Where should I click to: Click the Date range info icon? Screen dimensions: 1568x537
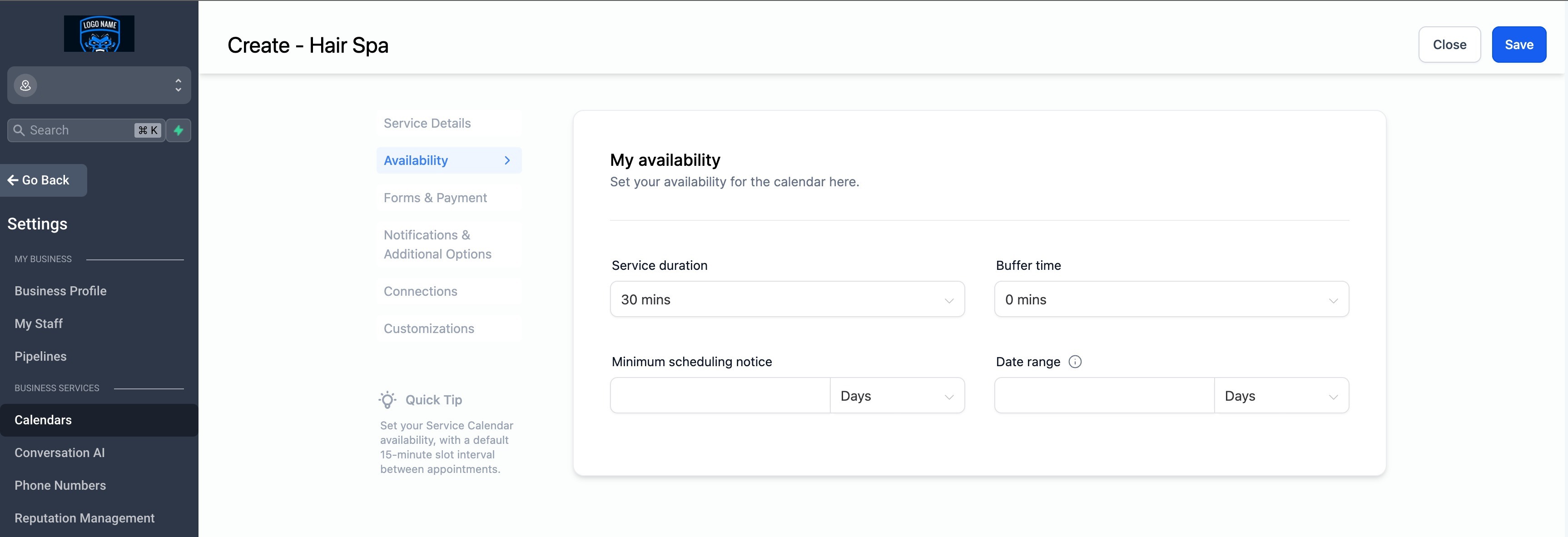(x=1075, y=362)
